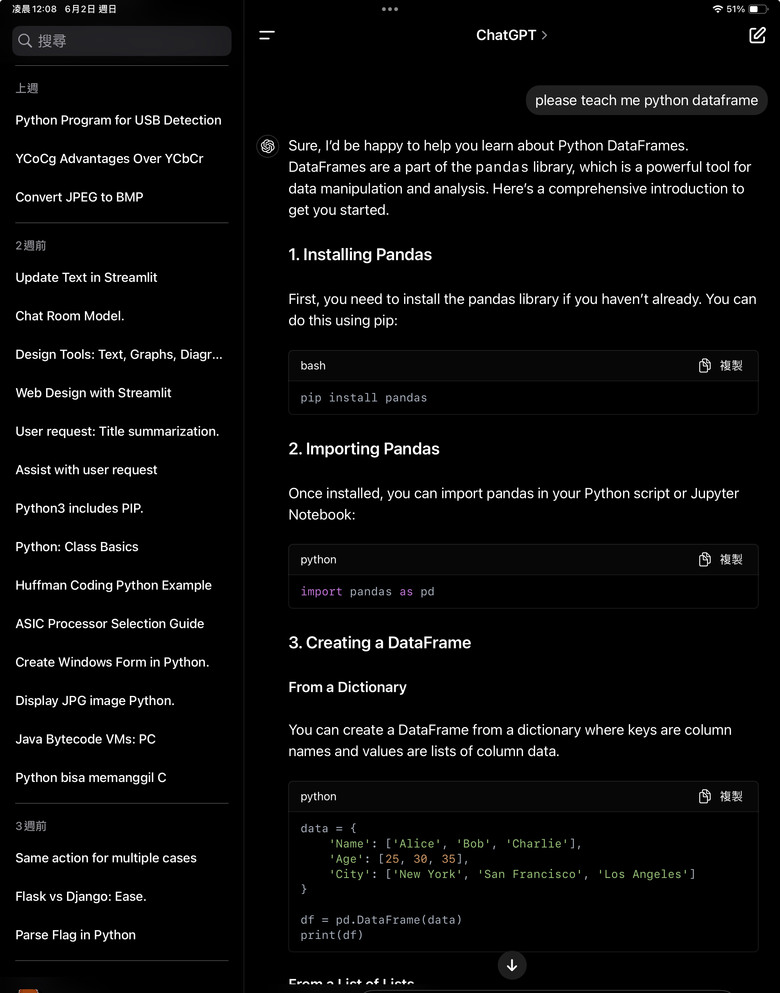Open Flask vs Django: Ease chat
The height and width of the screenshot is (993, 780).
point(80,897)
